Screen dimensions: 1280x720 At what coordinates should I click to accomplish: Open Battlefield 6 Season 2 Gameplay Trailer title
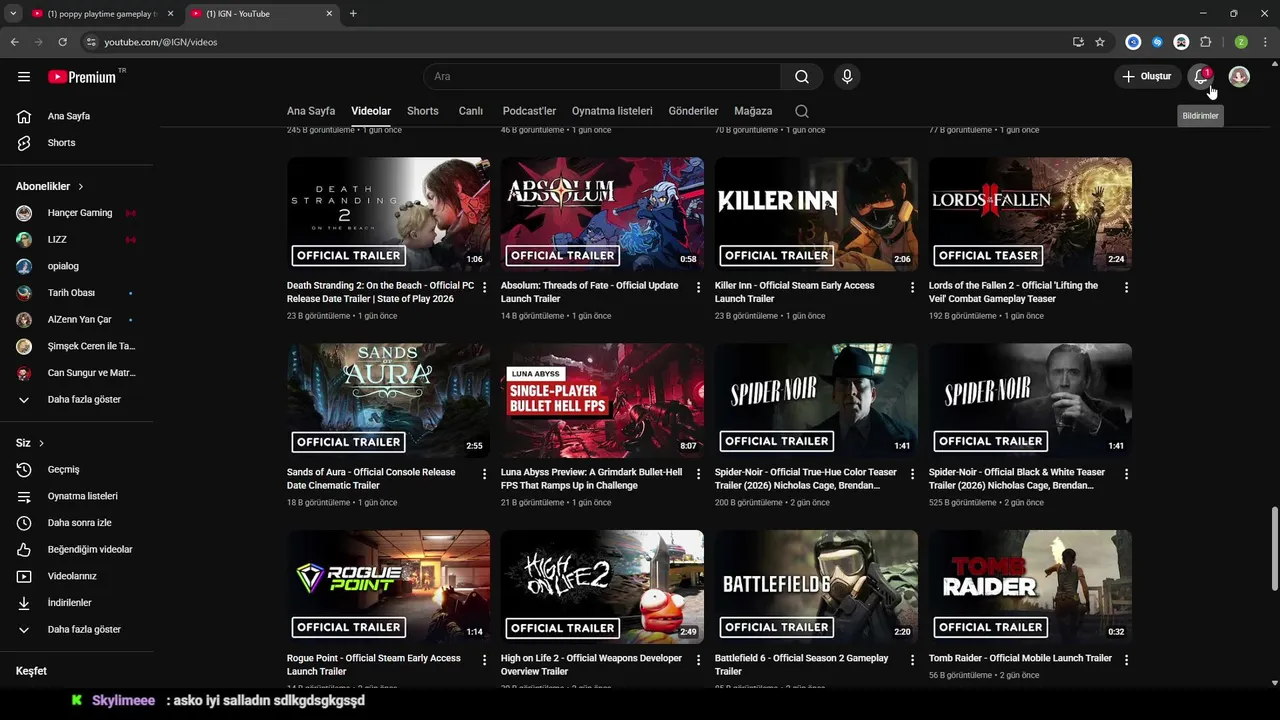(801, 665)
